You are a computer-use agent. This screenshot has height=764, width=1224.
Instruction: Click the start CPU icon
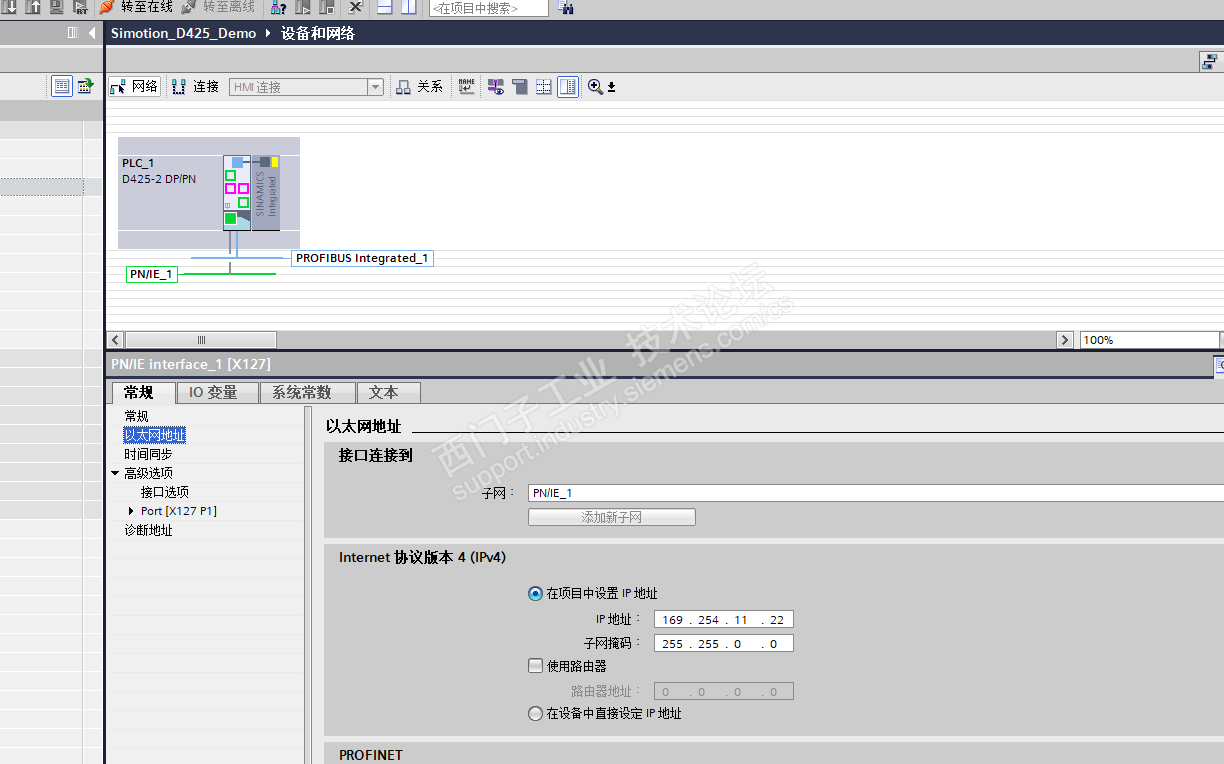click(304, 7)
